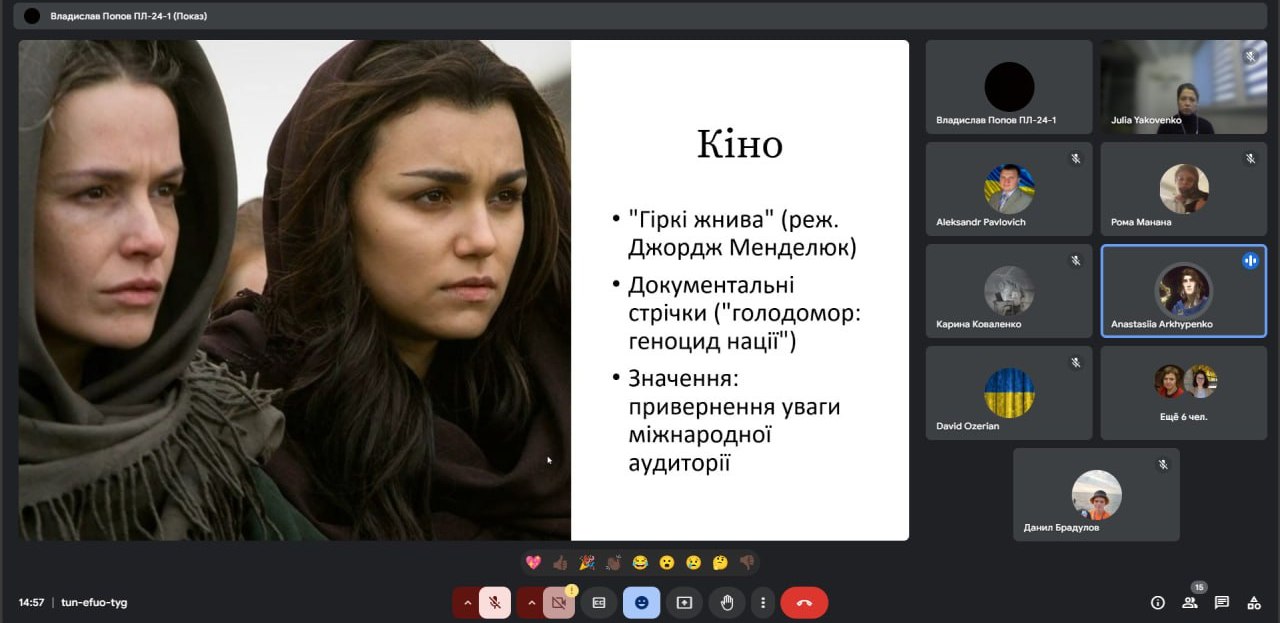
Task: Select Карина Коваленко participant tile
Action: [1009, 291]
